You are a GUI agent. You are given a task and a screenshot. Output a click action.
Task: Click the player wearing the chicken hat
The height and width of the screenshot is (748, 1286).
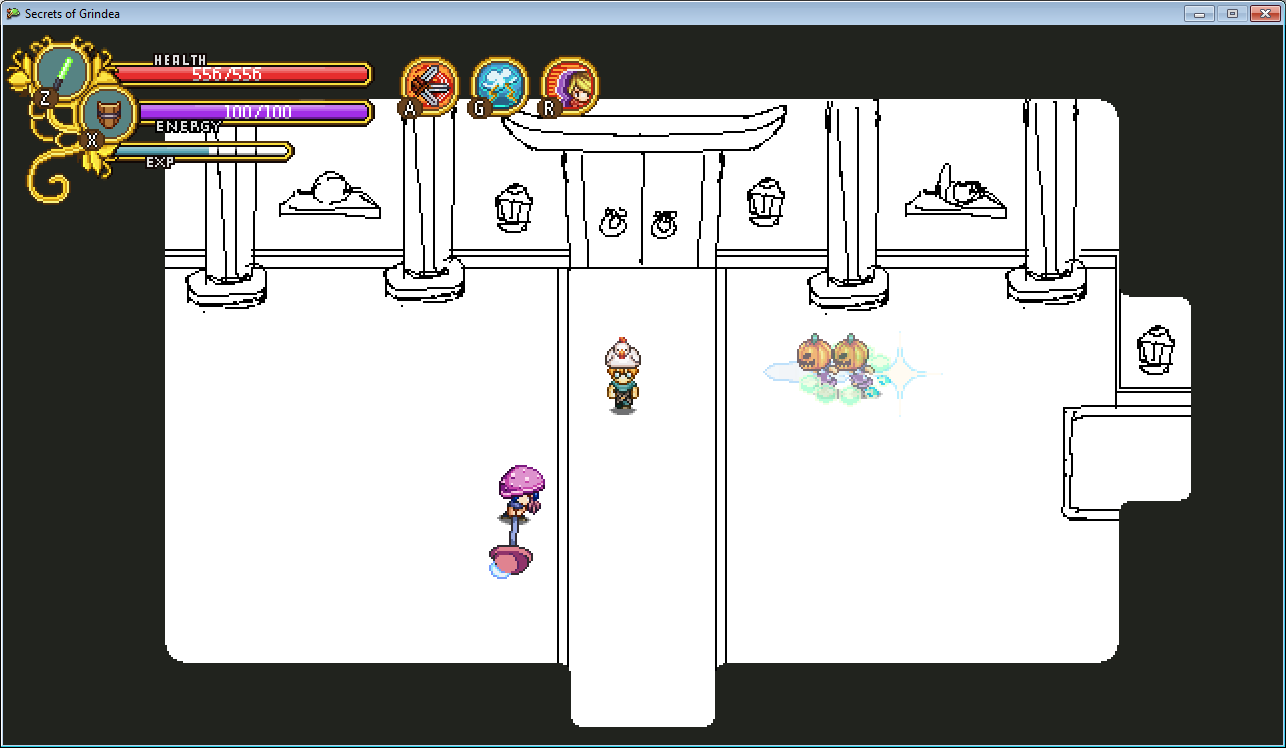[622, 376]
